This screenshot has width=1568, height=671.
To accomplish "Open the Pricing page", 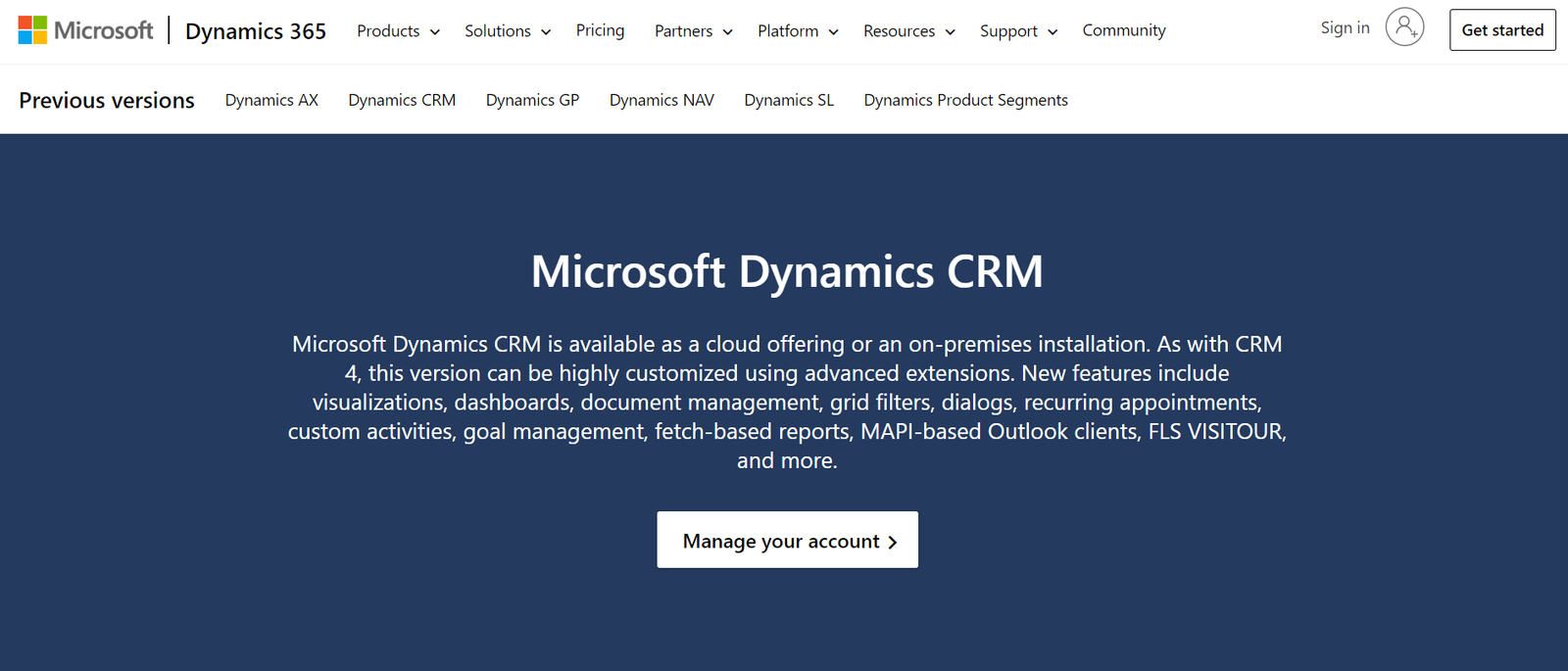I will tap(600, 30).
